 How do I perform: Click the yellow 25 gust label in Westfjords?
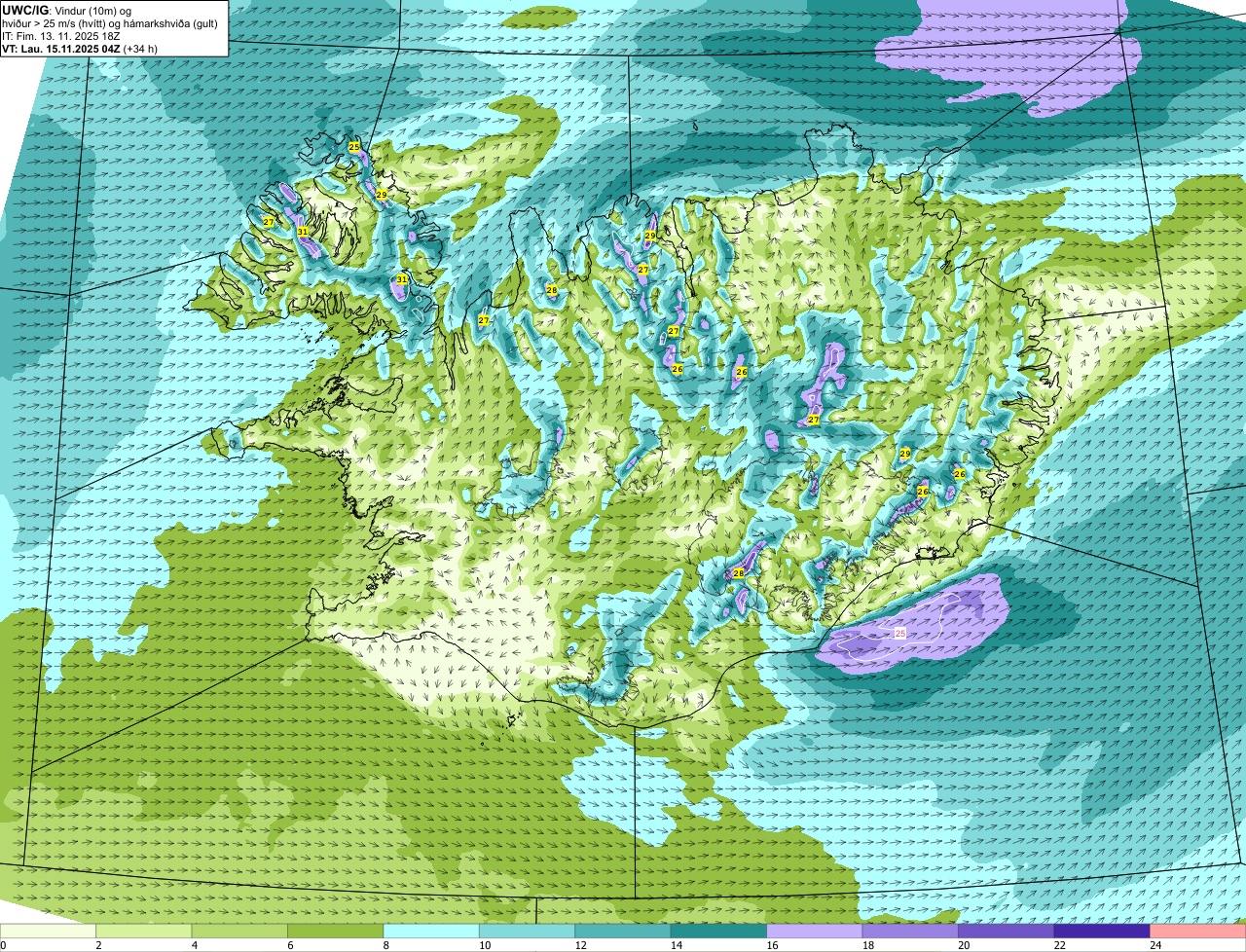pos(354,147)
